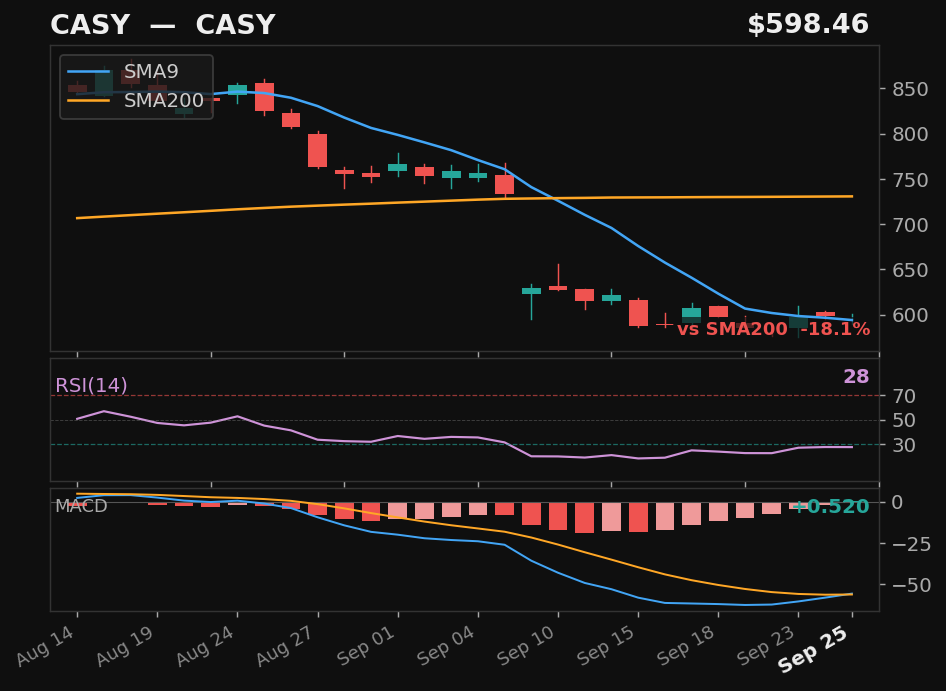This screenshot has width=946, height=691.
Task: Click the Sep 04 date label
Action: point(446,646)
